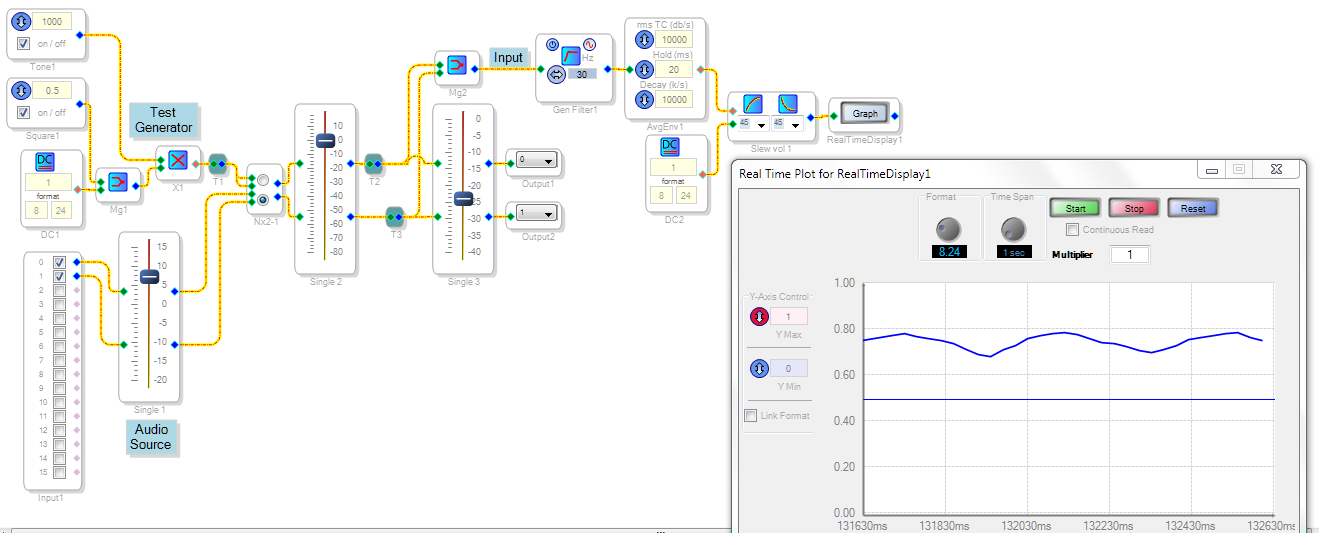
Task: Enable Input1 channel 2 checkbox
Action: tap(59, 290)
